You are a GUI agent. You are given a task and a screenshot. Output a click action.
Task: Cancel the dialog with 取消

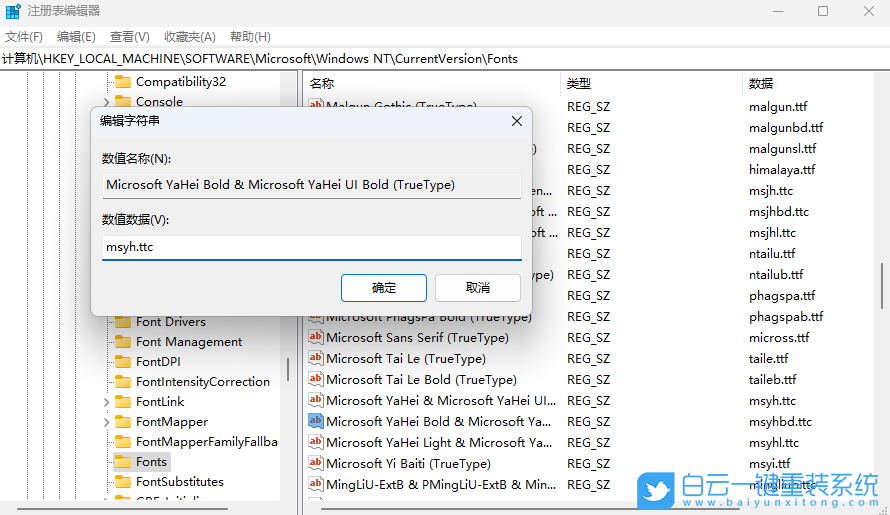click(478, 288)
